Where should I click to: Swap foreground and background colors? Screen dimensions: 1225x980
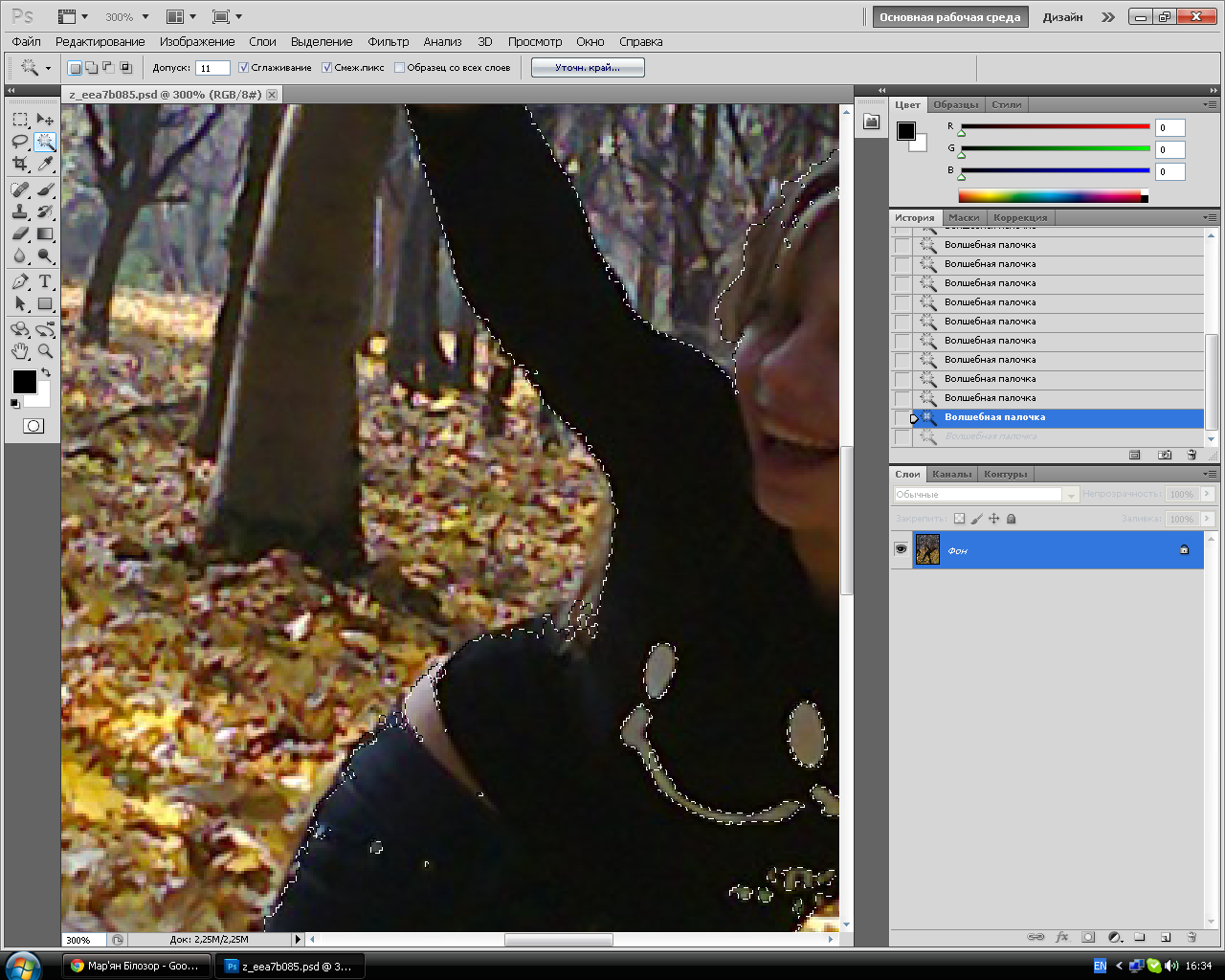[x=45, y=372]
